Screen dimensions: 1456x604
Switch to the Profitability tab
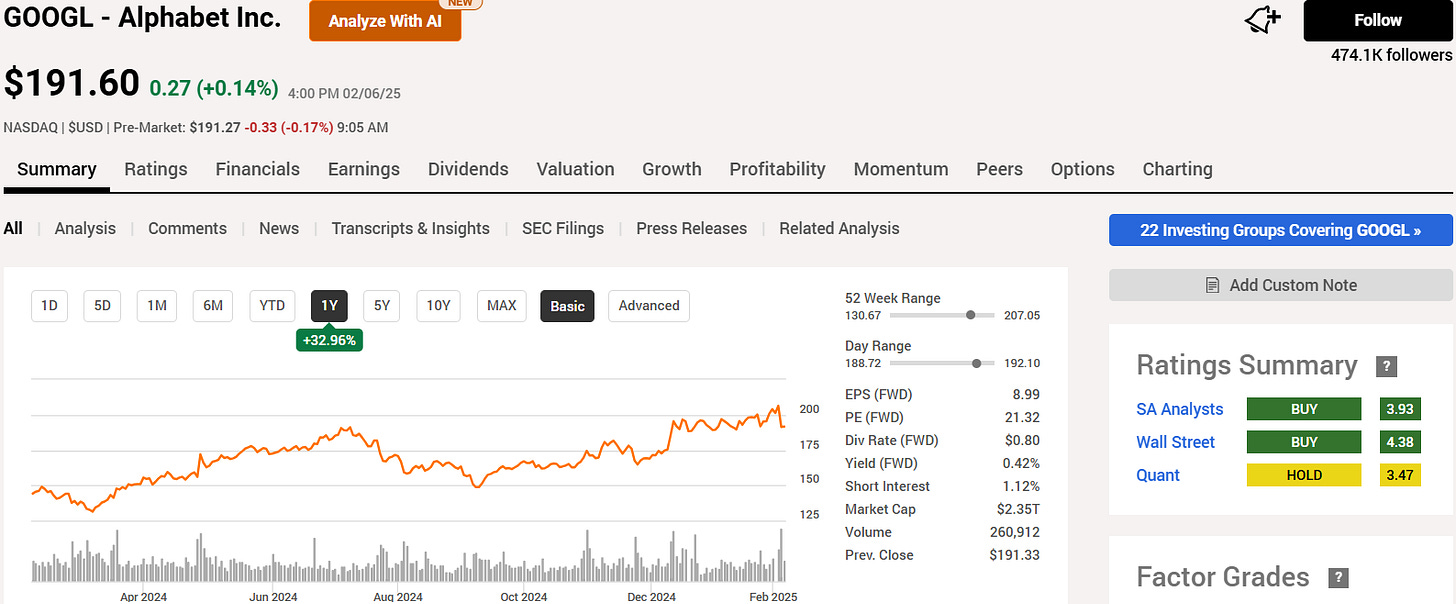(777, 169)
